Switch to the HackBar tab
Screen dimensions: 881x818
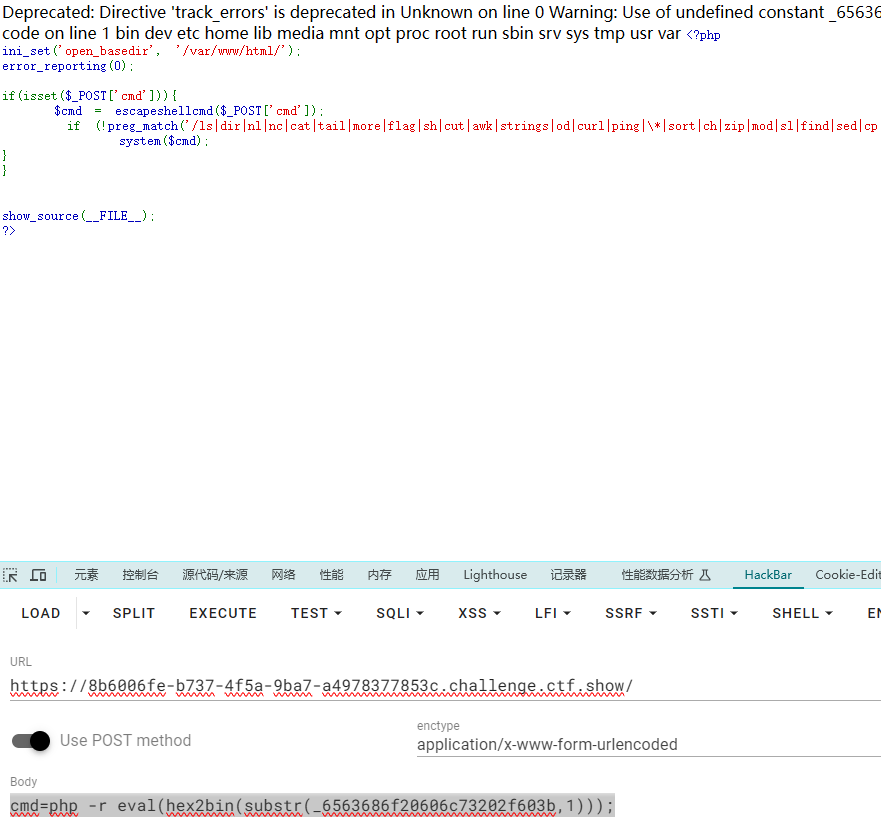click(768, 575)
